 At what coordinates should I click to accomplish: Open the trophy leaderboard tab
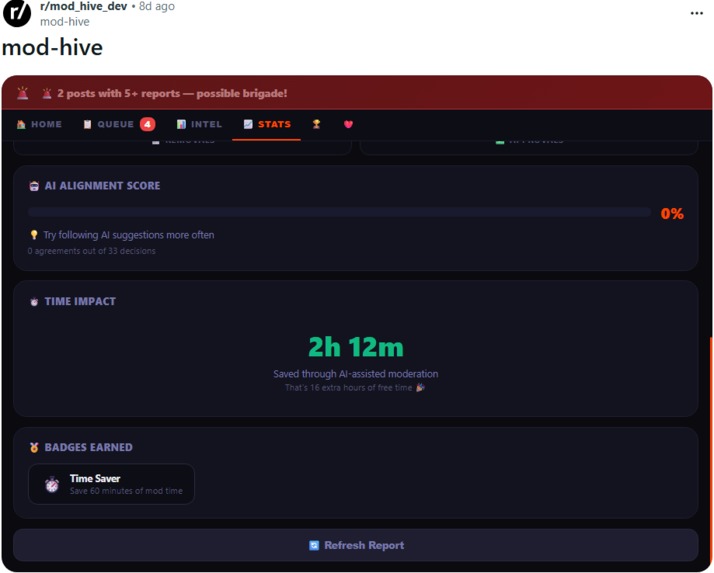[316, 124]
